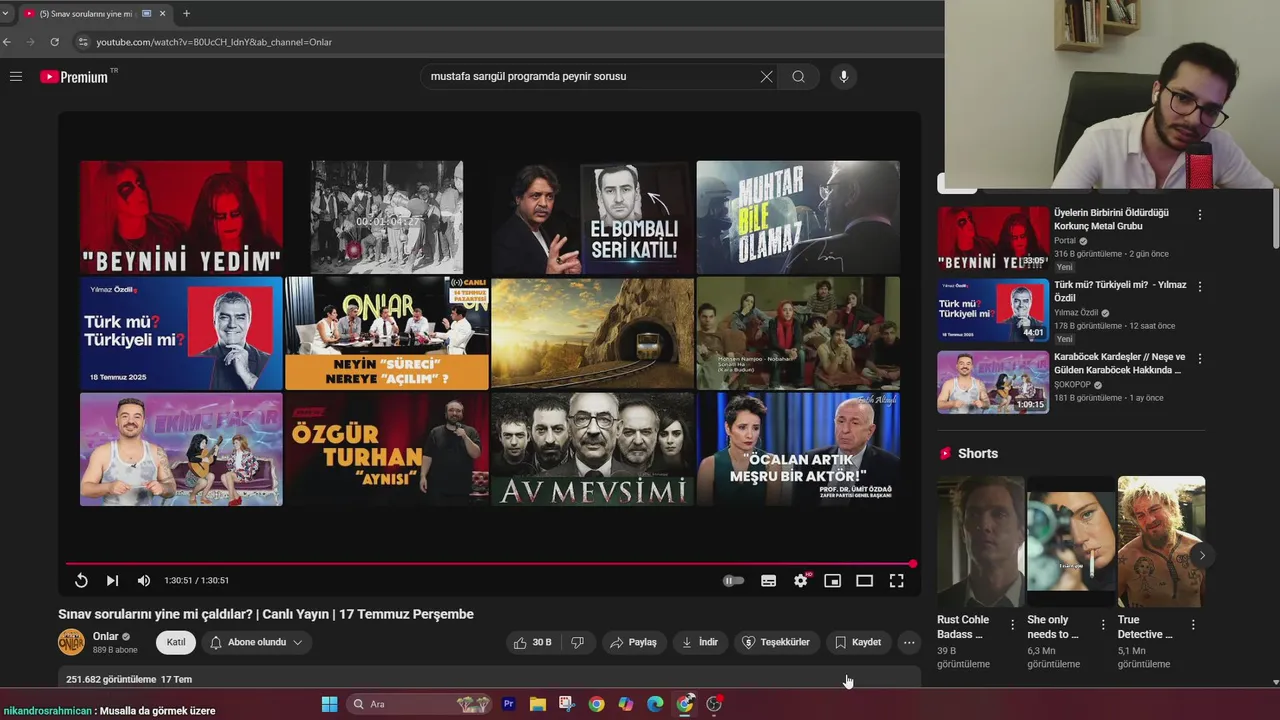Reload the page in the browser
1280x720 pixels.
54,42
